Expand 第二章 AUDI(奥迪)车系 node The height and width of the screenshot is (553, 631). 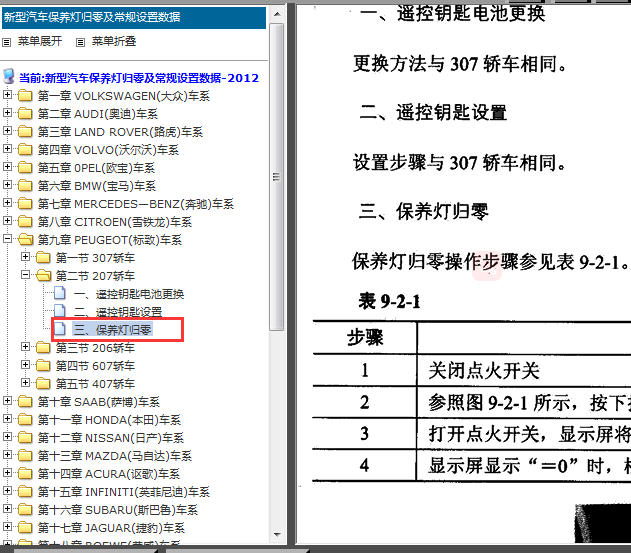pyautogui.click(x=7, y=113)
